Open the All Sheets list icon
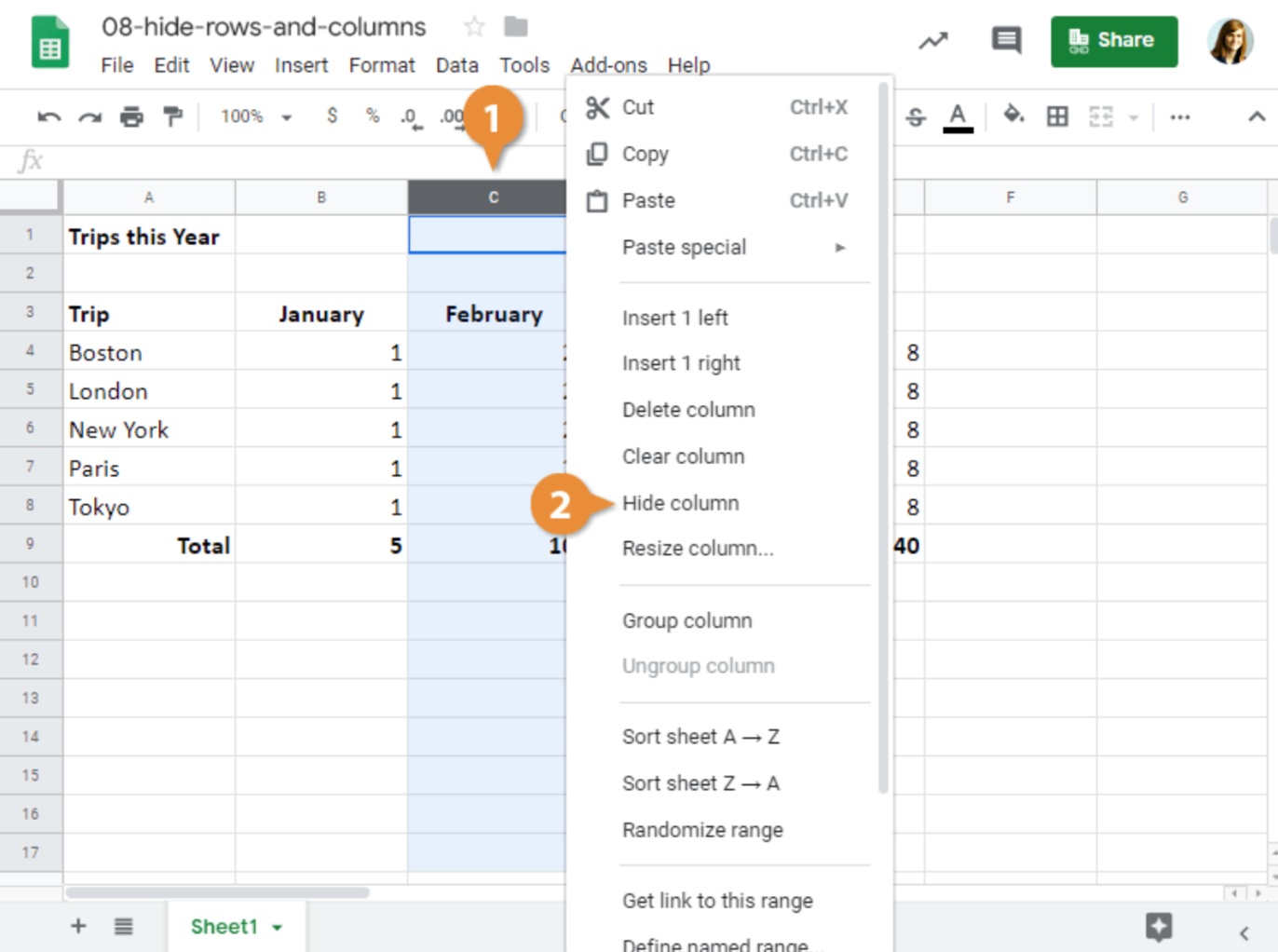Screen dimensions: 1278x952 tap(124, 926)
